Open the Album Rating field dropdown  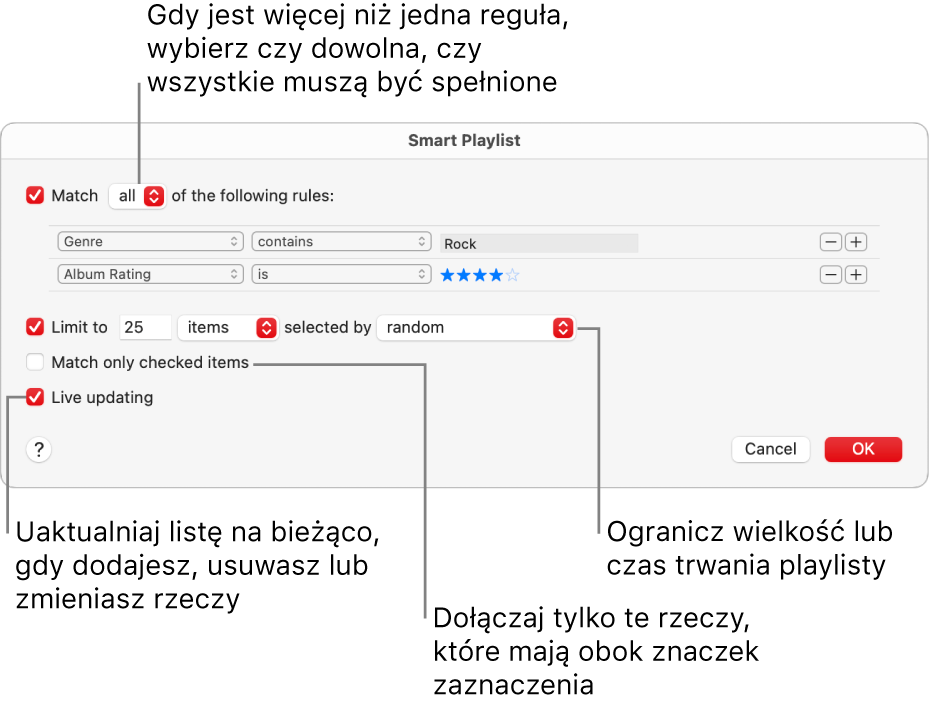pyautogui.click(x=150, y=274)
